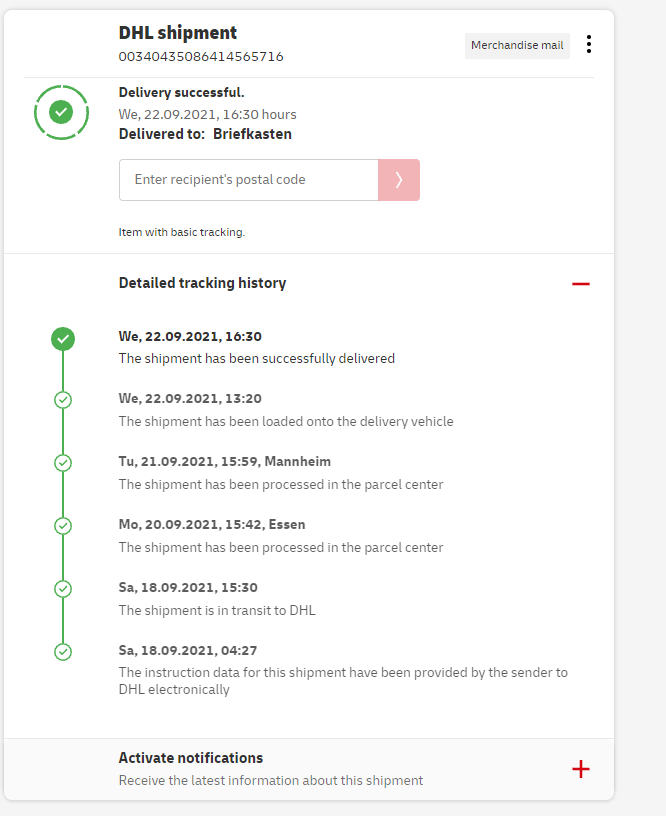This screenshot has width=666, height=818.
Task: Click the DHL shipment title
Action: point(178,33)
